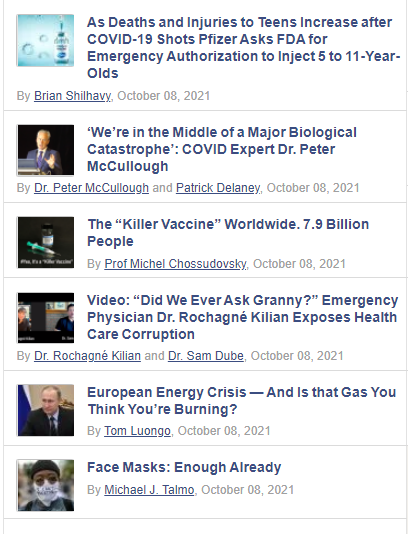Open 'The Killer Vaccine Worldwide' article

point(228,233)
